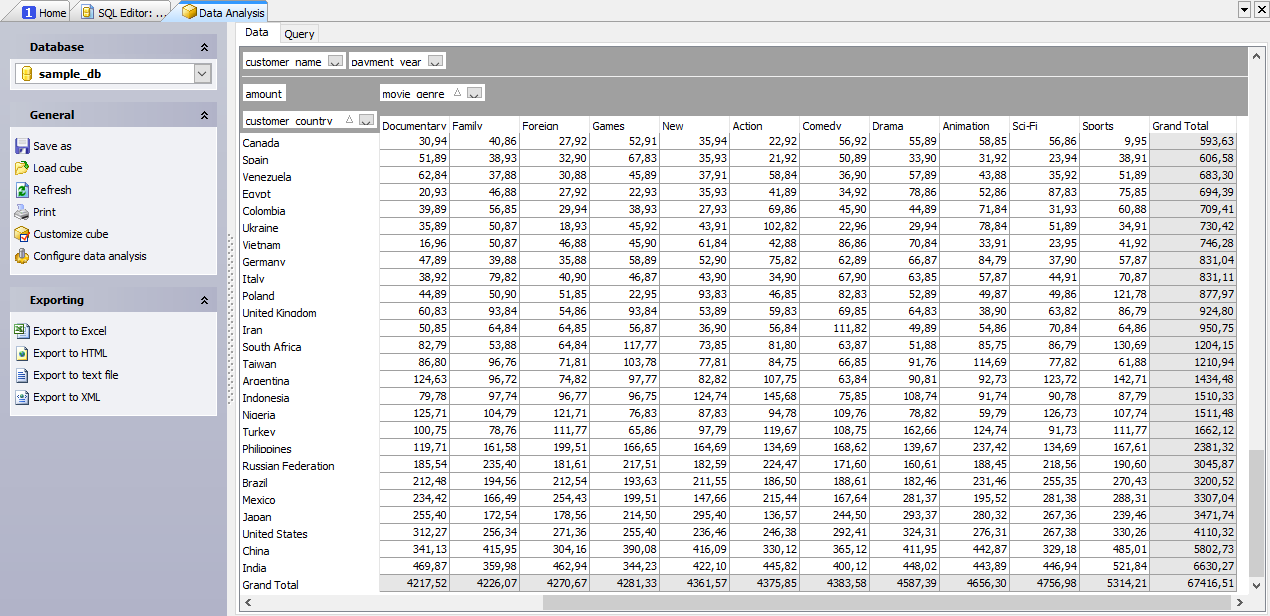This screenshot has width=1270, height=616.
Task: Click the Export to HTML icon
Action: pos(23,353)
